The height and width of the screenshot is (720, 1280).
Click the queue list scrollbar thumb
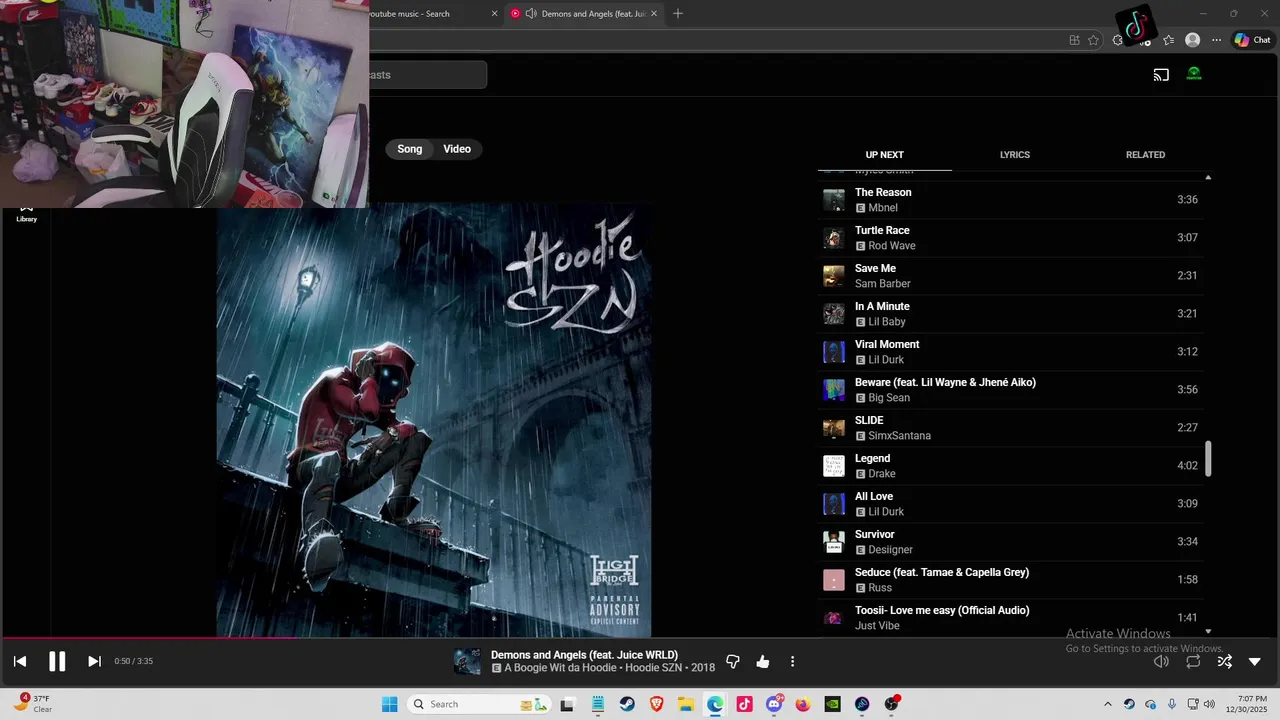[1208, 458]
